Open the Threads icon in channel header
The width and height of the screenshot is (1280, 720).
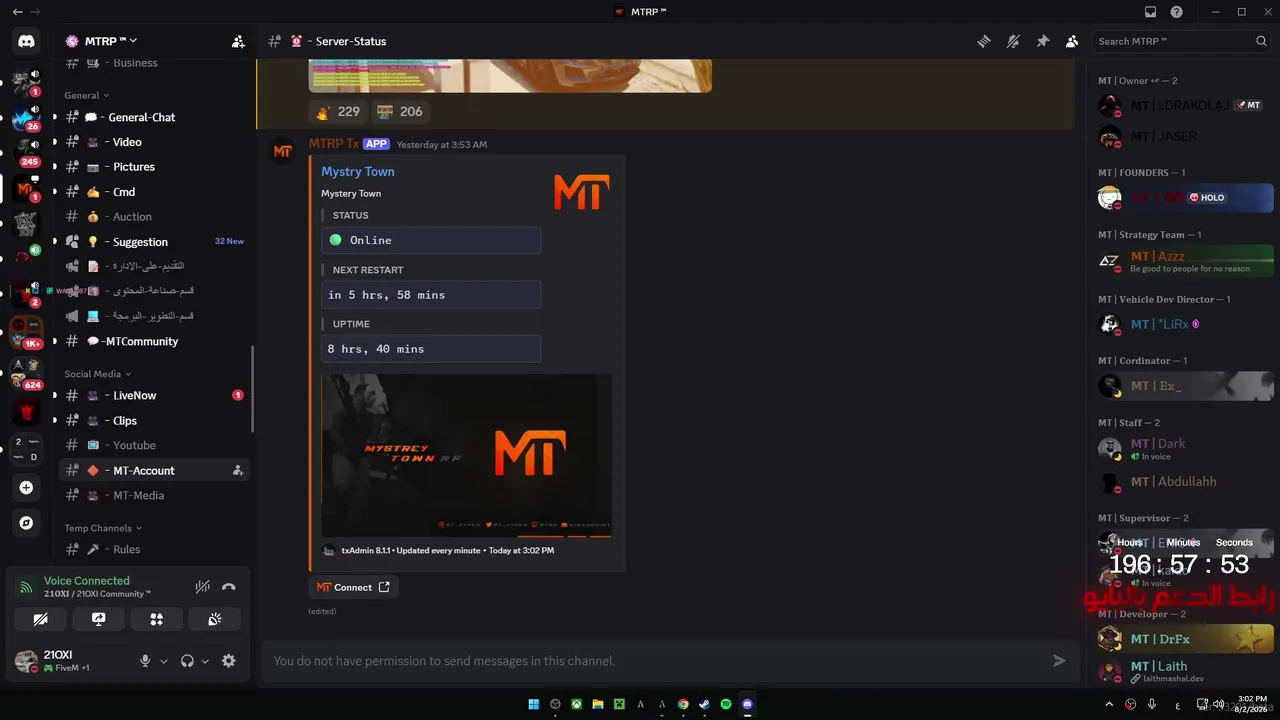point(984,41)
